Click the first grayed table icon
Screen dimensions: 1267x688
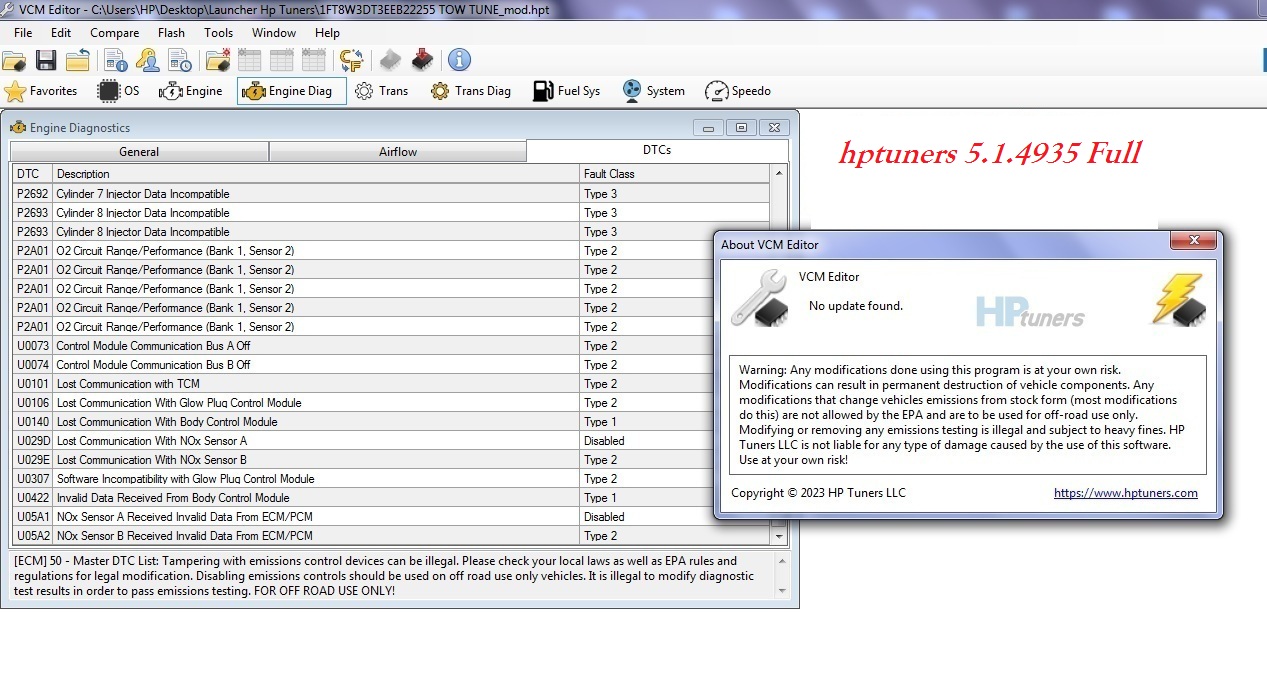click(x=250, y=60)
